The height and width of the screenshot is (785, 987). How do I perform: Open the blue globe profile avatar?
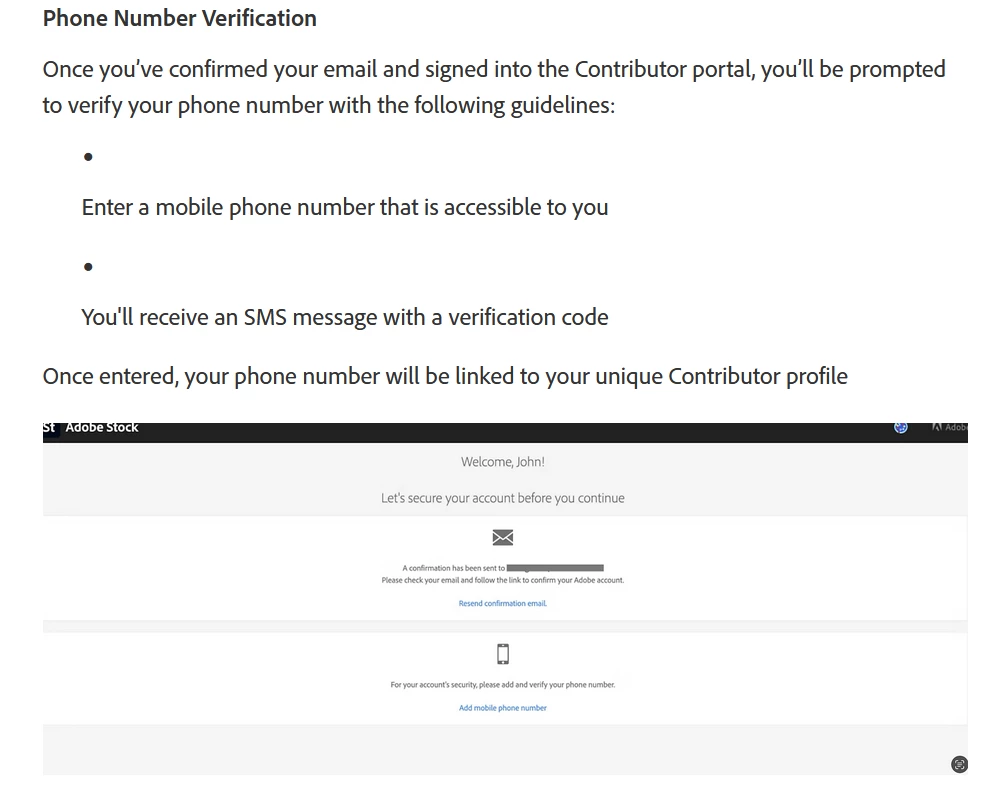[x=901, y=427]
